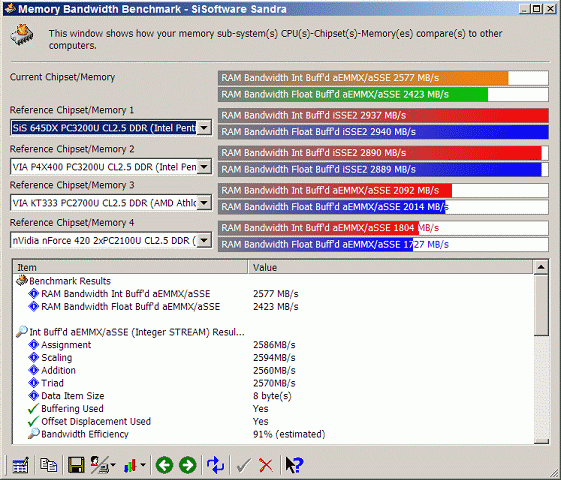Click the magnifier icon beside Int Buff'd results
Screen dimensions: 561x480
pyautogui.click(x=21, y=332)
